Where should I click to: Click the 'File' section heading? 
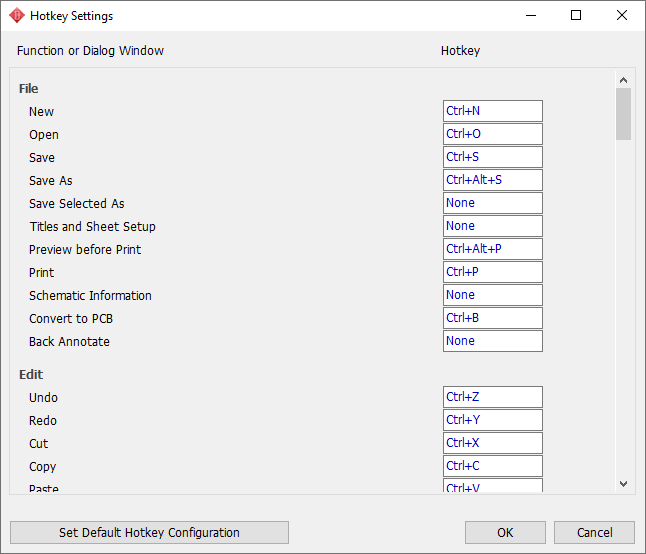coord(28,89)
